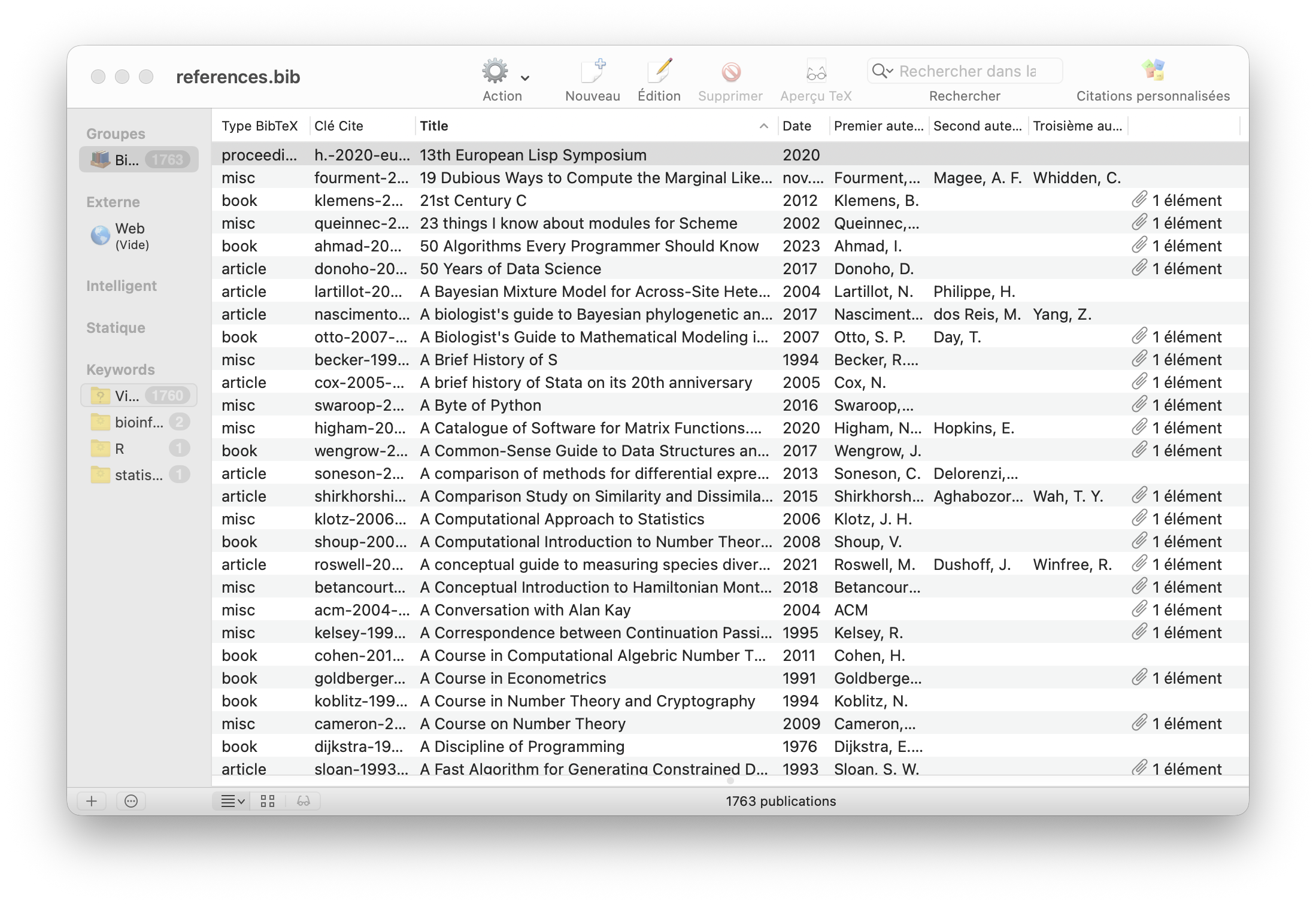Screen dimensions: 1316x904
Task: Sort by the Troisième auteur column header
Action: click(x=1077, y=126)
